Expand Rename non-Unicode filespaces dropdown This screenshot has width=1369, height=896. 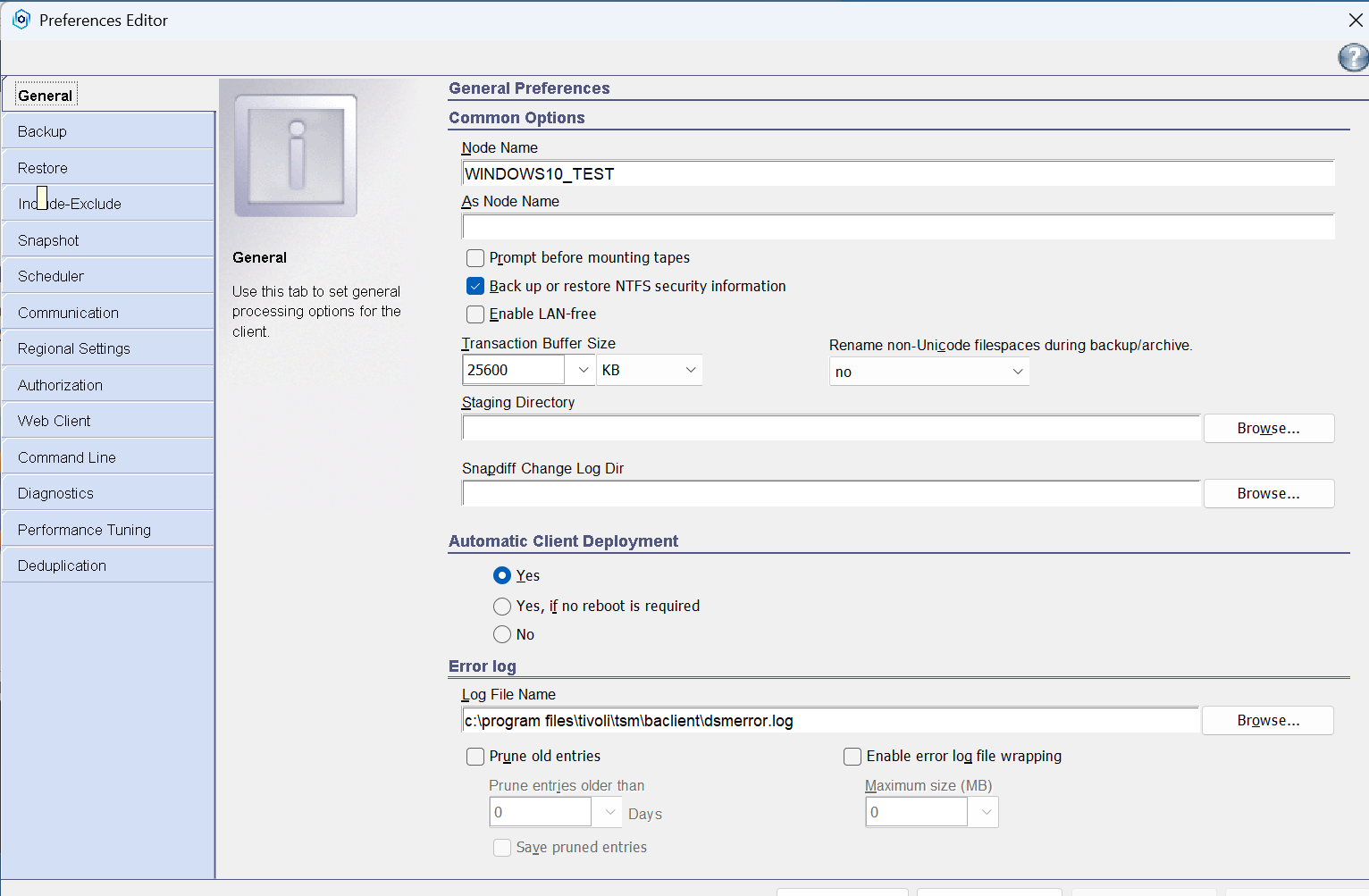(1017, 372)
